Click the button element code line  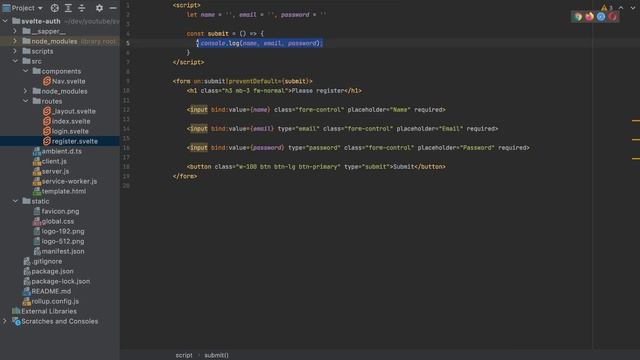point(316,167)
